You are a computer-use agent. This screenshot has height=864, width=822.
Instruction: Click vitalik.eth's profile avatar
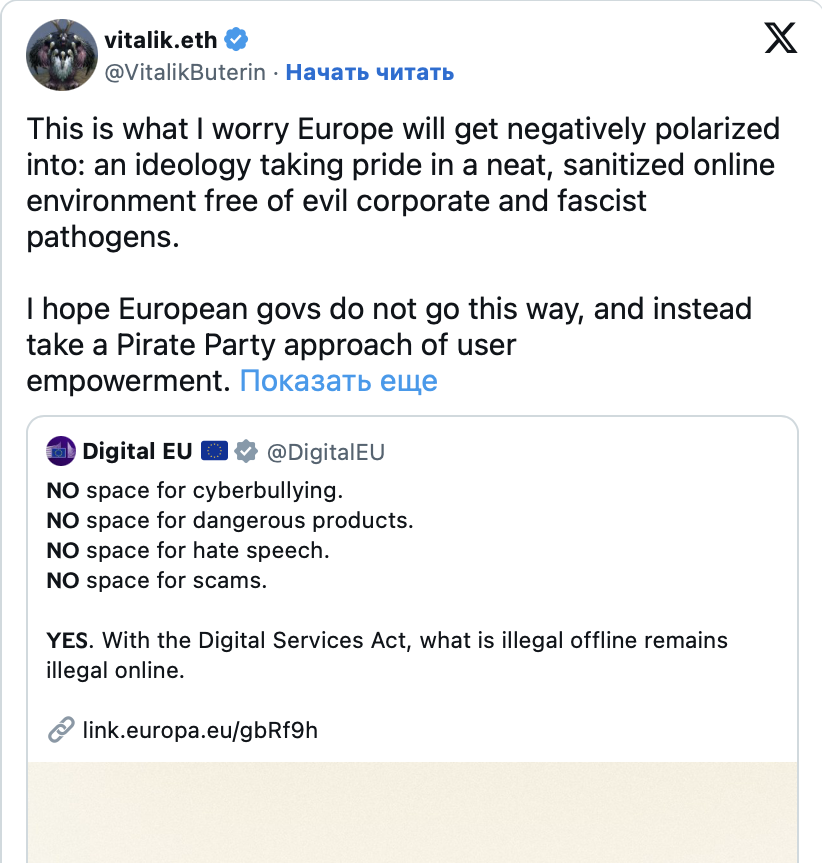click(x=60, y=55)
